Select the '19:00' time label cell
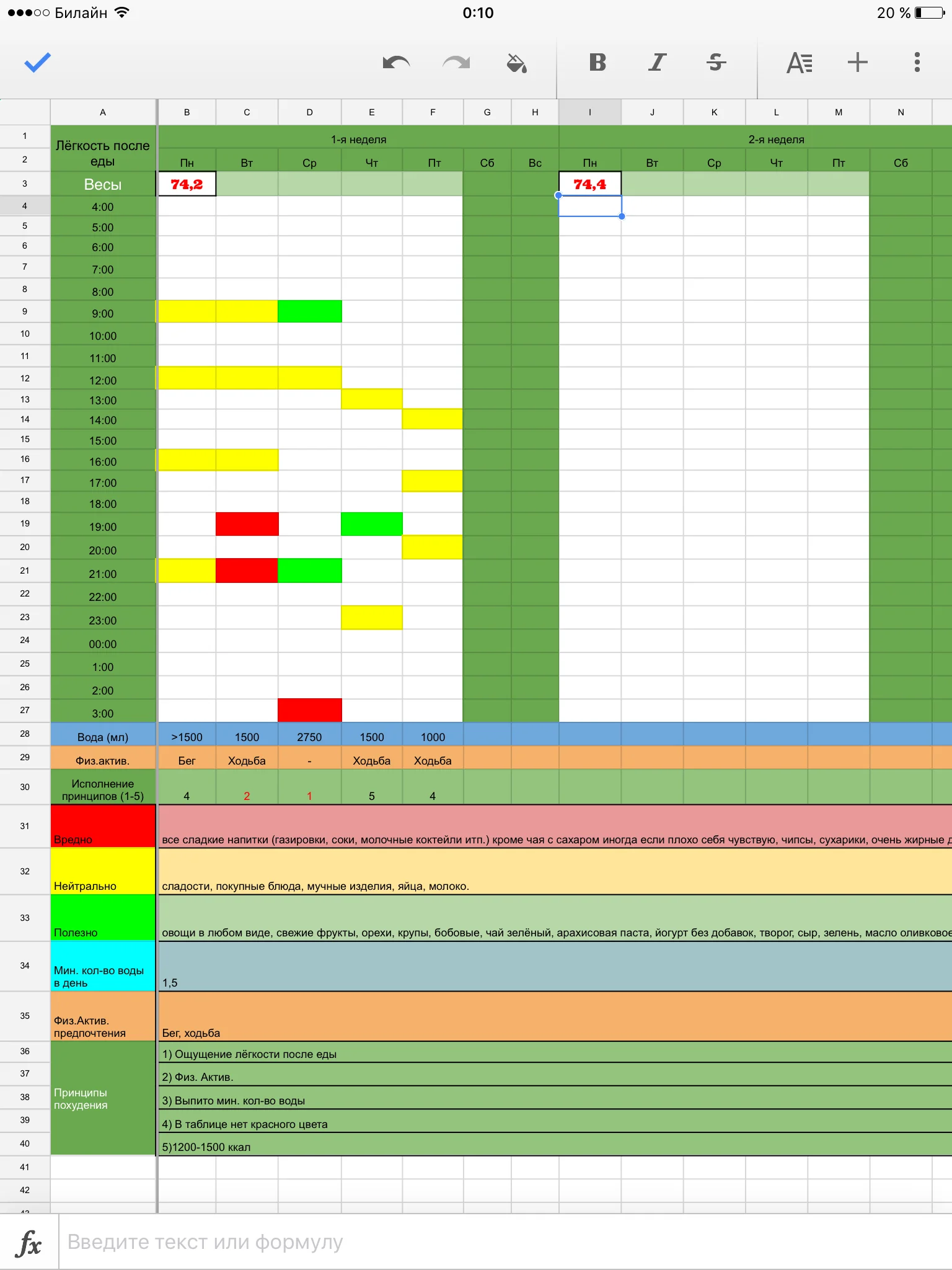952x1270 pixels. pyautogui.click(x=103, y=525)
